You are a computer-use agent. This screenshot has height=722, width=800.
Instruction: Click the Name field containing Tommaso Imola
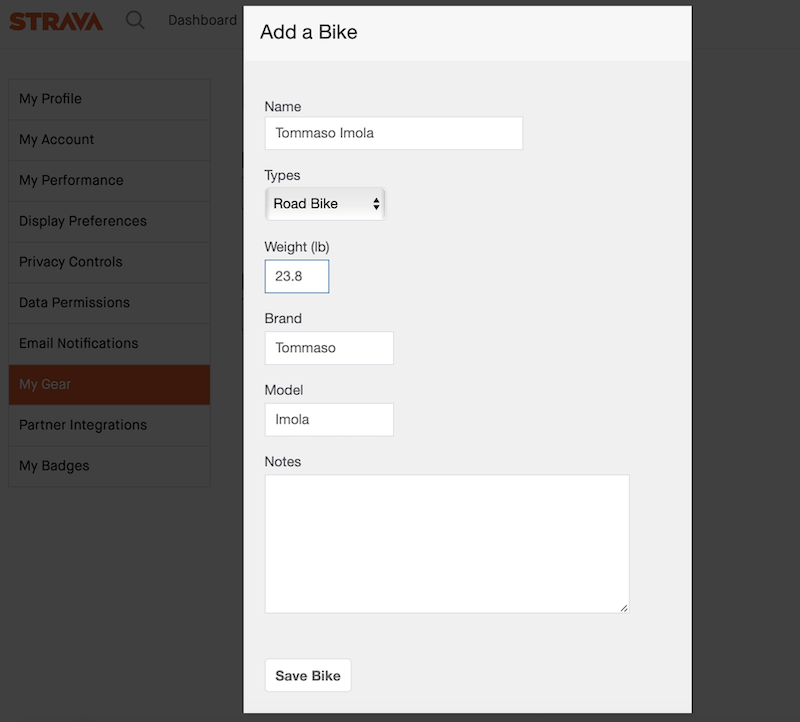point(393,133)
